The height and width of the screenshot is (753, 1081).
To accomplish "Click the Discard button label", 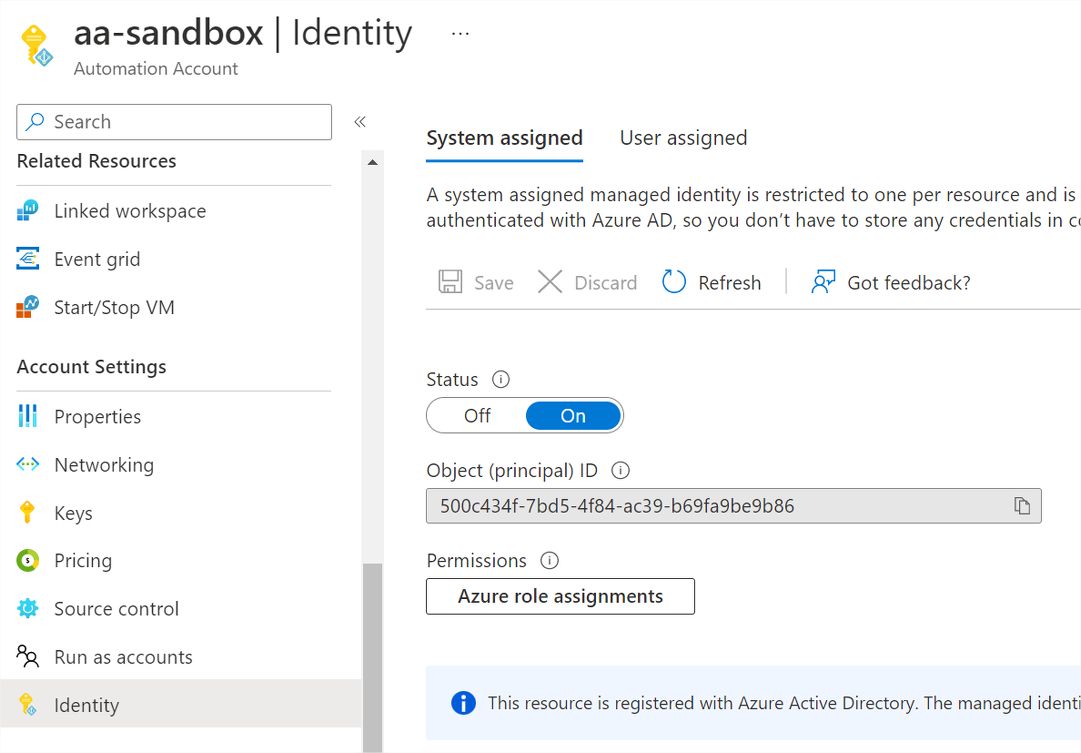I will pos(605,283).
